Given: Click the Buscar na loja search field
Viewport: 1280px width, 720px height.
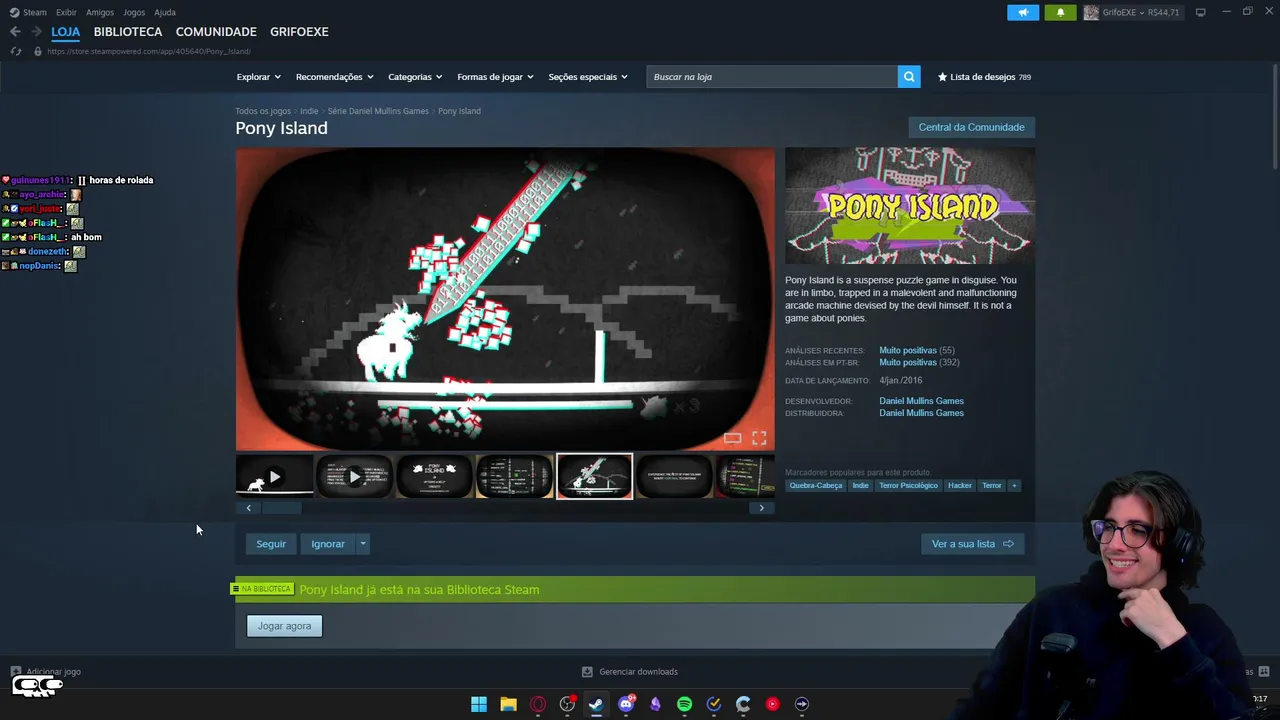Looking at the screenshot, I should coord(772,77).
